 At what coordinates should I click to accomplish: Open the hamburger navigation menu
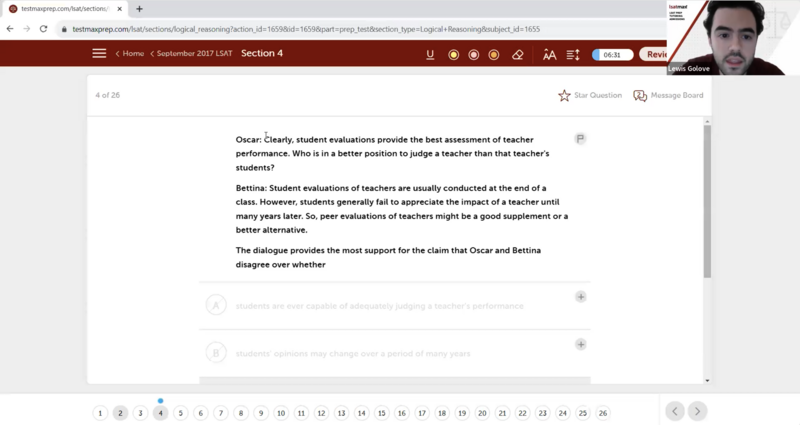99,53
